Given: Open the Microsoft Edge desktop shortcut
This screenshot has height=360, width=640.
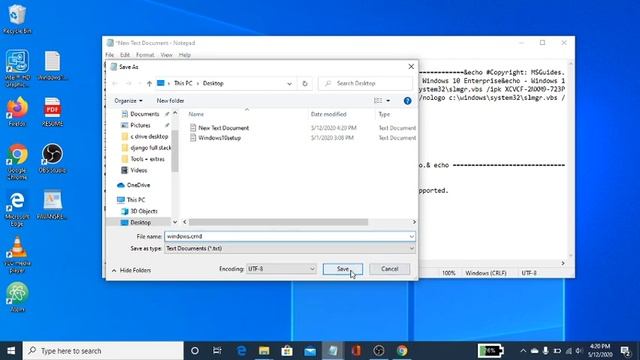Looking at the screenshot, I should click(x=17, y=208).
